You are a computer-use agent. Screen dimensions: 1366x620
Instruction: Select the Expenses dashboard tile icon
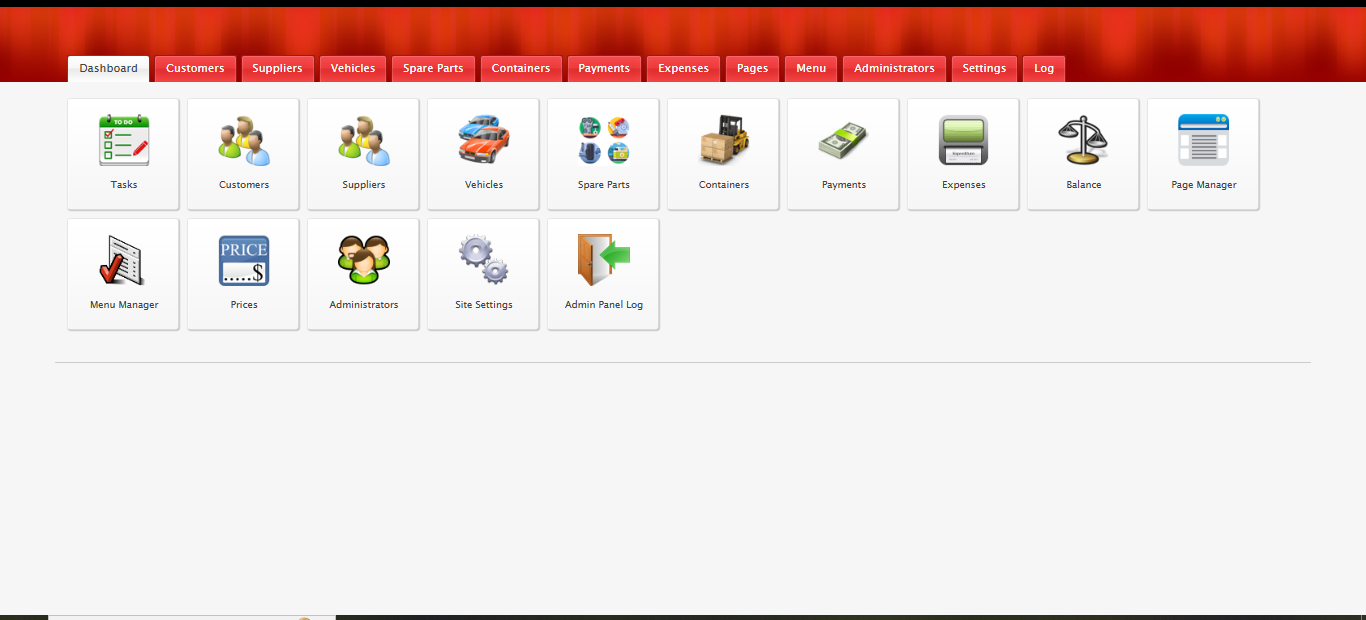click(x=964, y=141)
